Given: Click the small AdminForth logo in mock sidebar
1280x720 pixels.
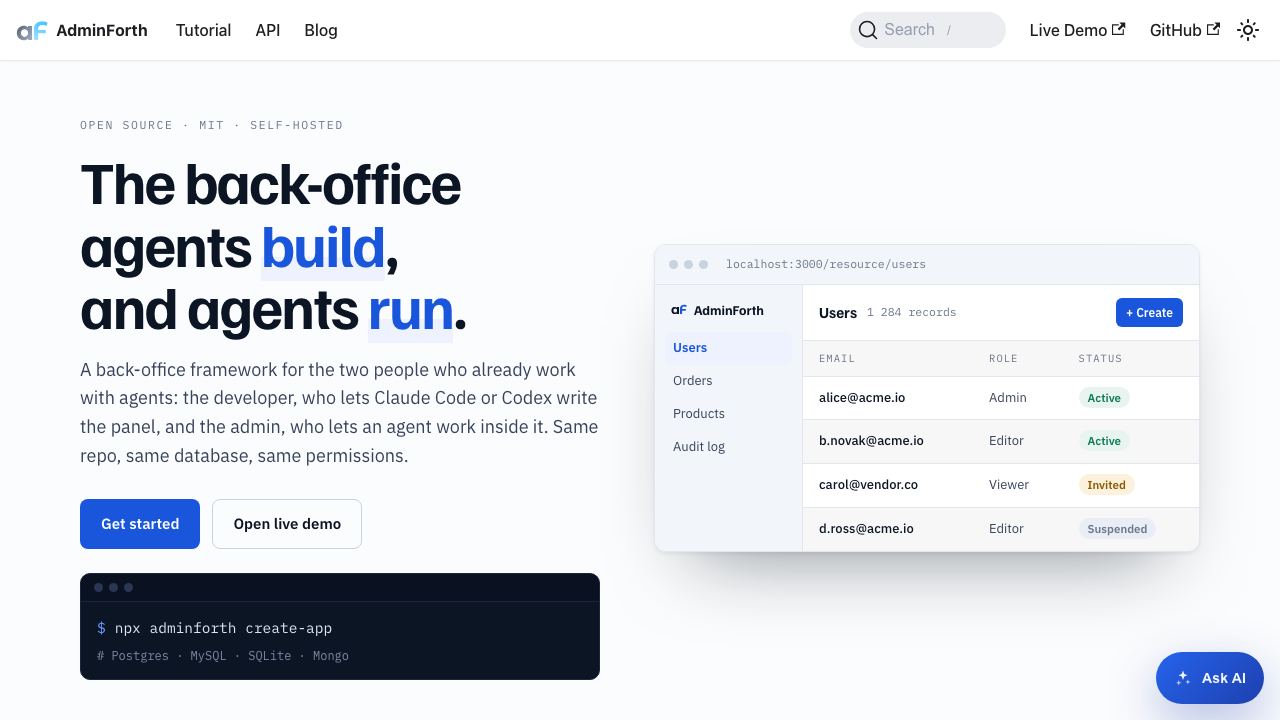Looking at the screenshot, I should pyautogui.click(x=679, y=310).
